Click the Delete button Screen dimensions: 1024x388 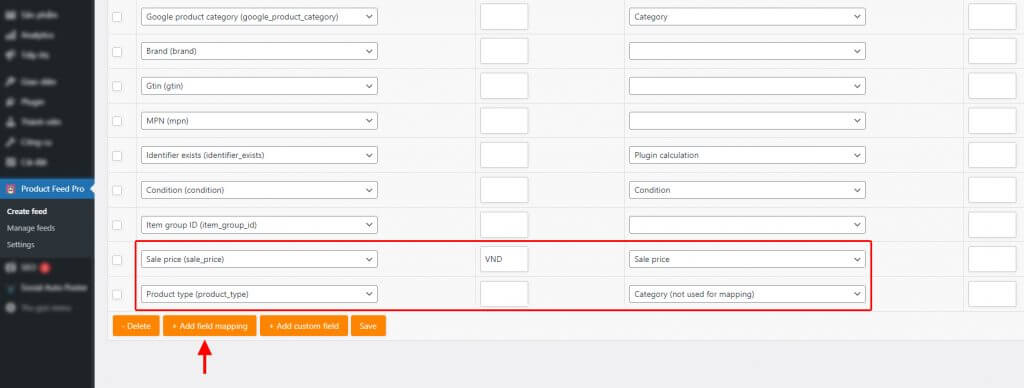pos(136,326)
